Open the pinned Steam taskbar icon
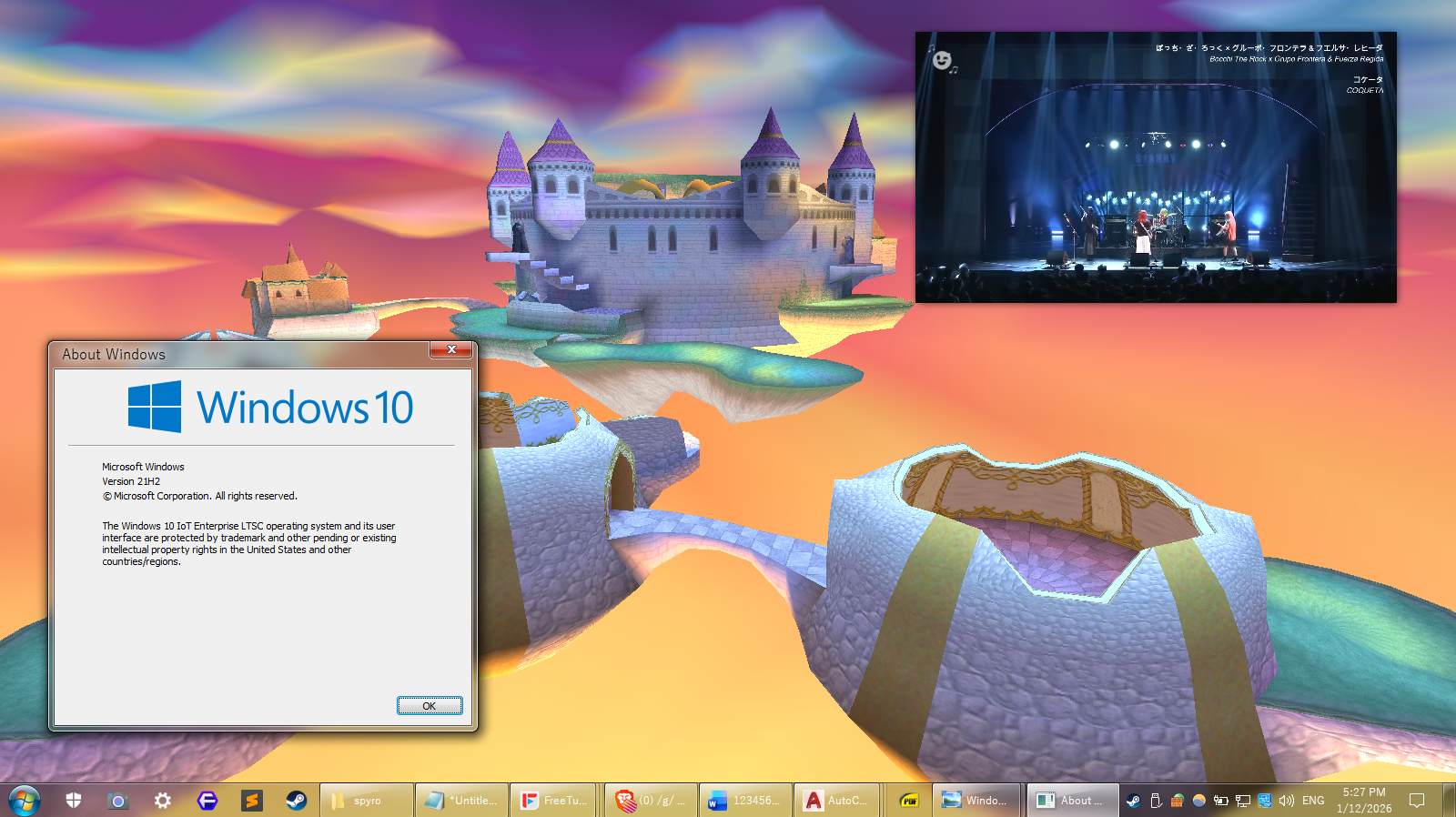The width and height of the screenshot is (1456, 817). [x=297, y=801]
